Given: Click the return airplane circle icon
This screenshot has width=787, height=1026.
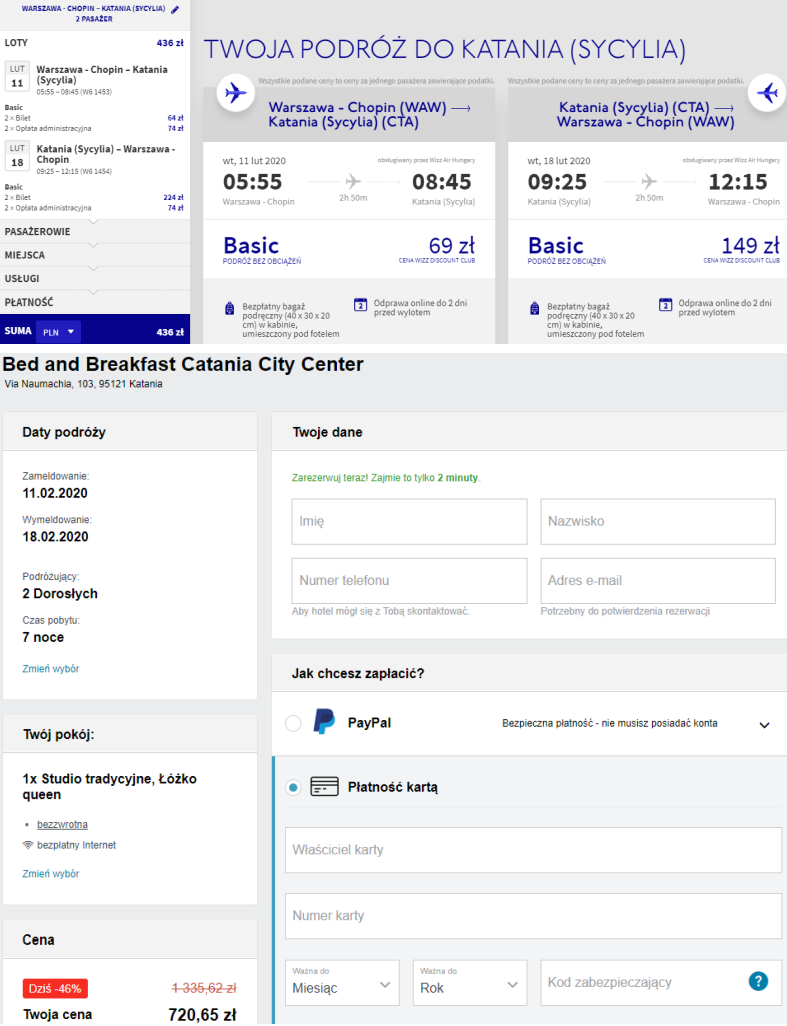Looking at the screenshot, I should pyautogui.click(x=767, y=93).
